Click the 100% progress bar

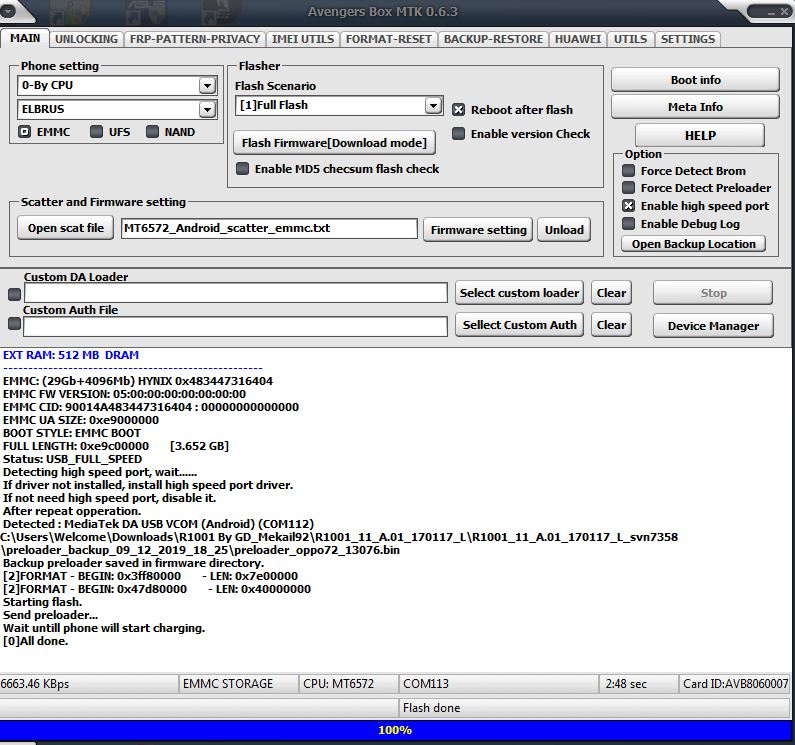click(x=395, y=730)
